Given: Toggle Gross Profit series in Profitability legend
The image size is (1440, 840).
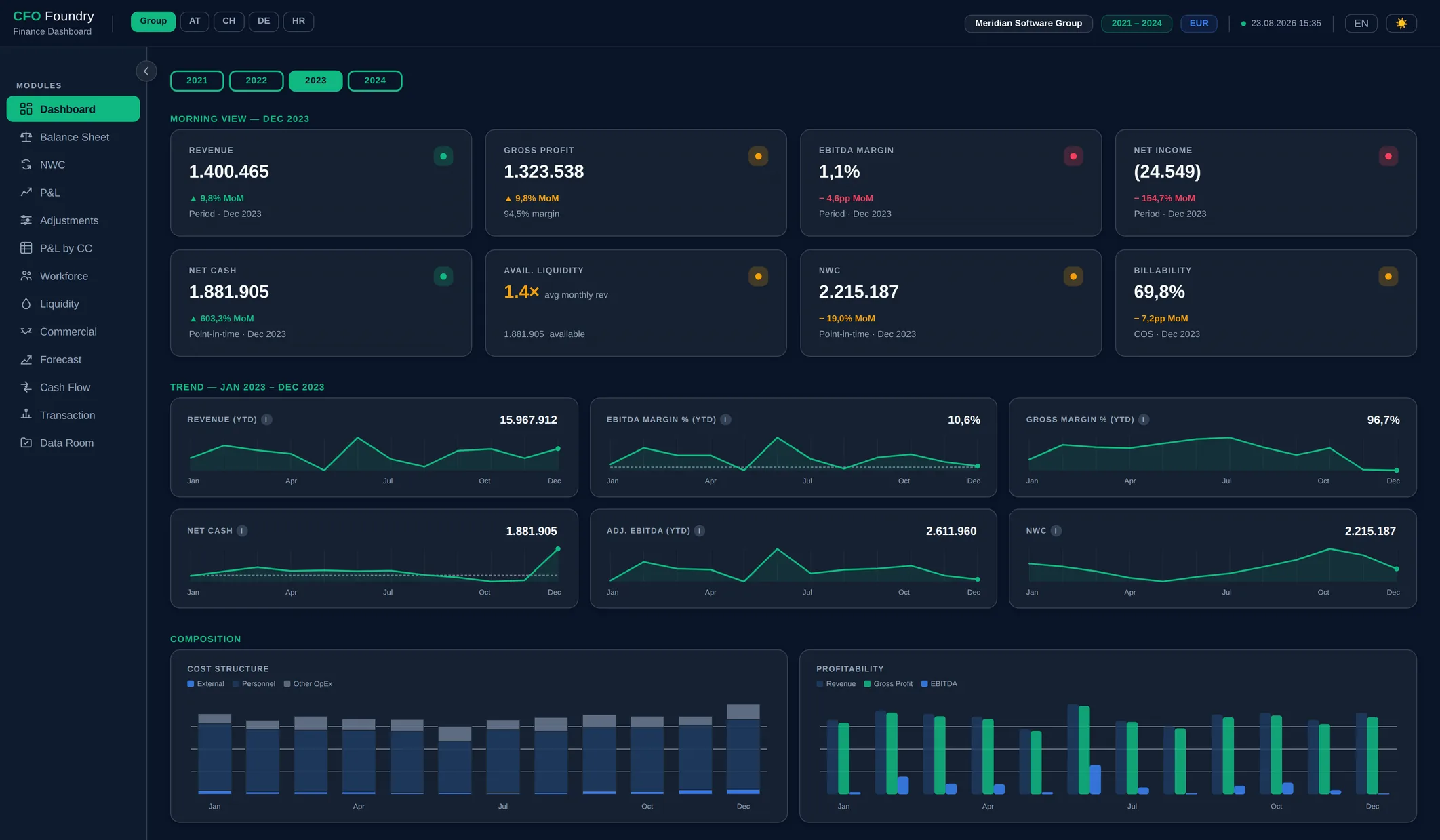Looking at the screenshot, I should coord(888,684).
